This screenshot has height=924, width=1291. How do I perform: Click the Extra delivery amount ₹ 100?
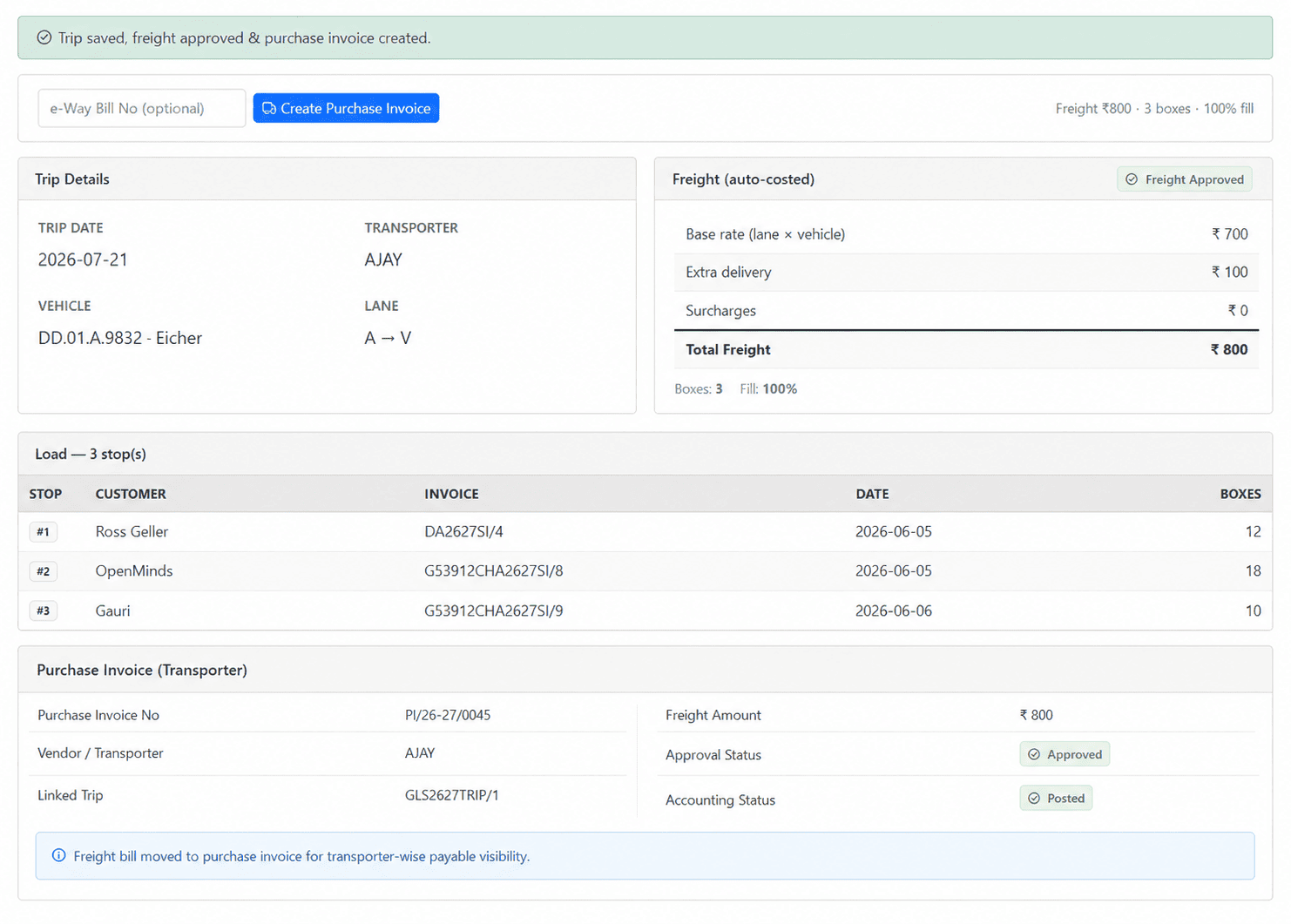pyautogui.click(x=1229, y=272)
